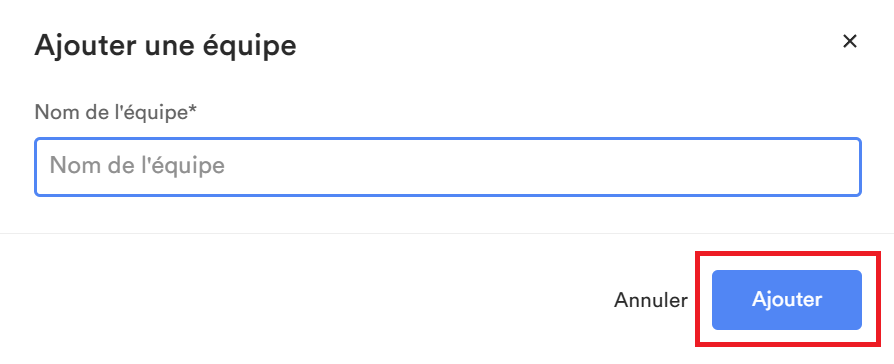Click the Ajouter une équipe heading
Viewport: 894px width, 364px height.
point(165,46)
